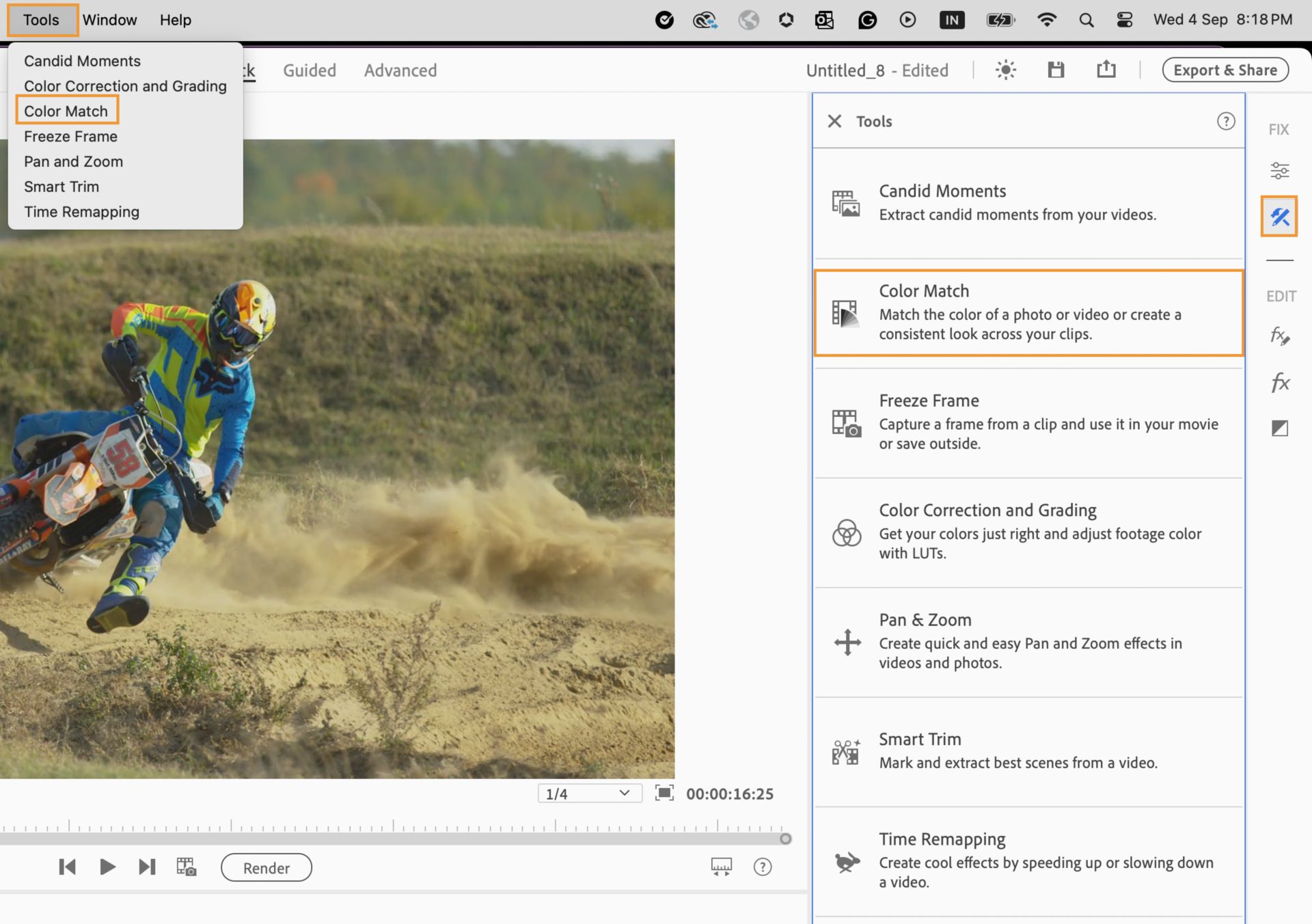The width and height of the screenshot is (1312, 924).
Task: Open the 1/4 playback quality dropdown
Action: click(590, 793)
